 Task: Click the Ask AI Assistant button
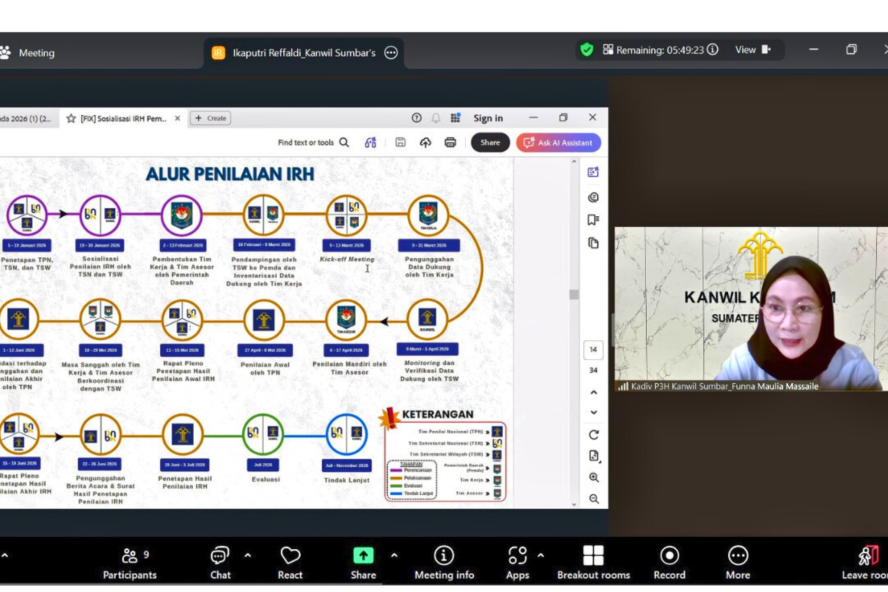[x=558, y=143]
